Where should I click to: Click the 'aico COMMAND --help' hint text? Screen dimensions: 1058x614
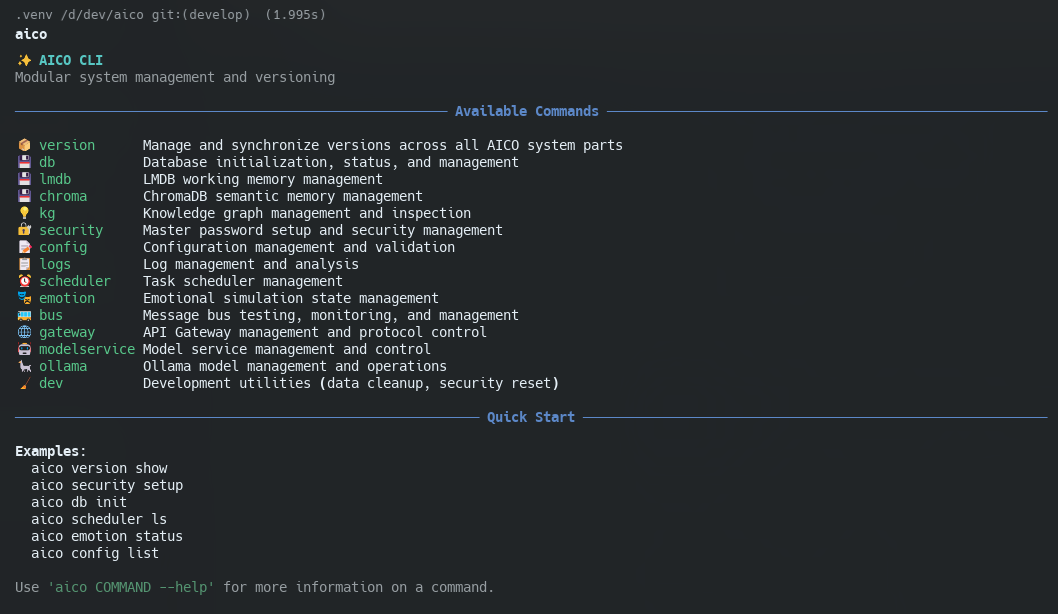tap(131, 587)
